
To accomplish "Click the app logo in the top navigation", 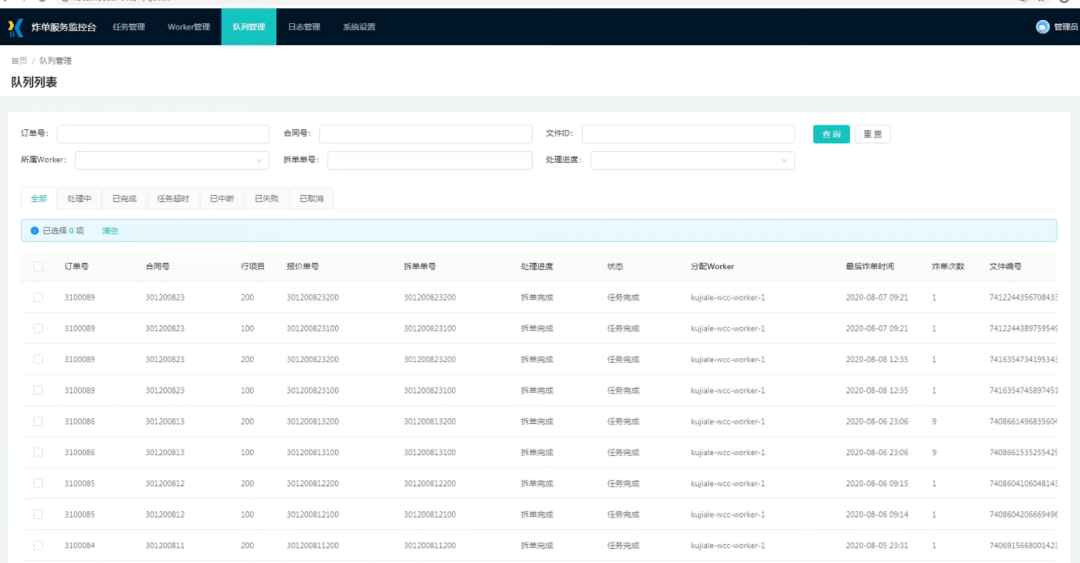I will [16, 27].
